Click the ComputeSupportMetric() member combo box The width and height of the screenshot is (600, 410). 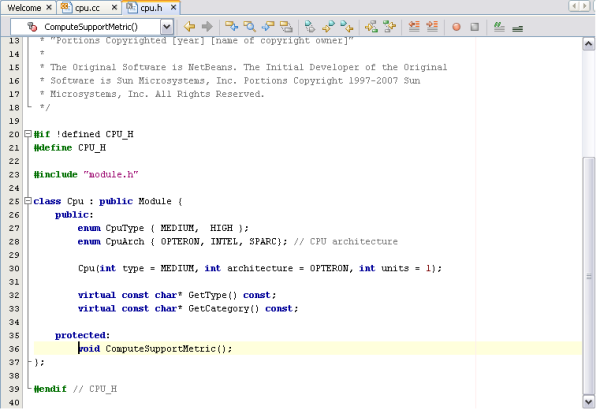click(x=92, y=27)
